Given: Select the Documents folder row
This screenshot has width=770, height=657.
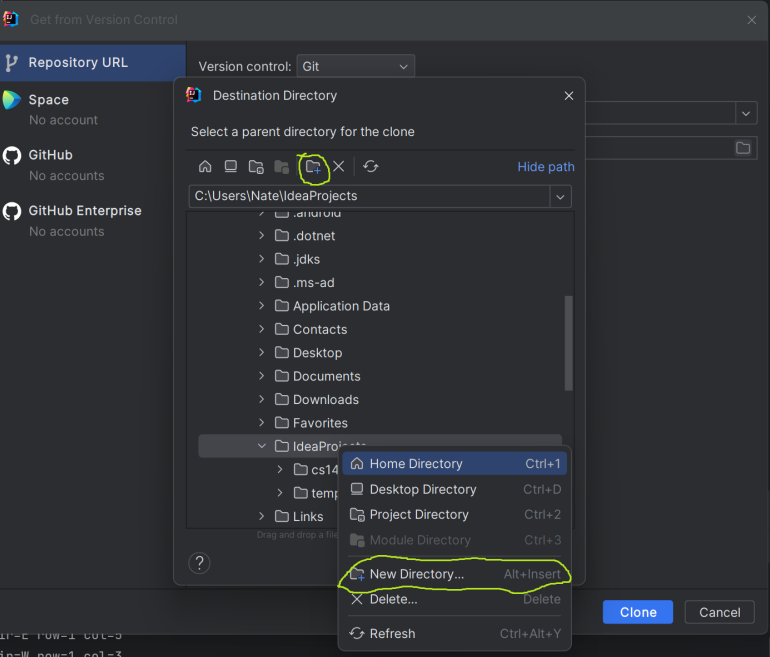Looking at the screenshot, I should tap(380, 376).
